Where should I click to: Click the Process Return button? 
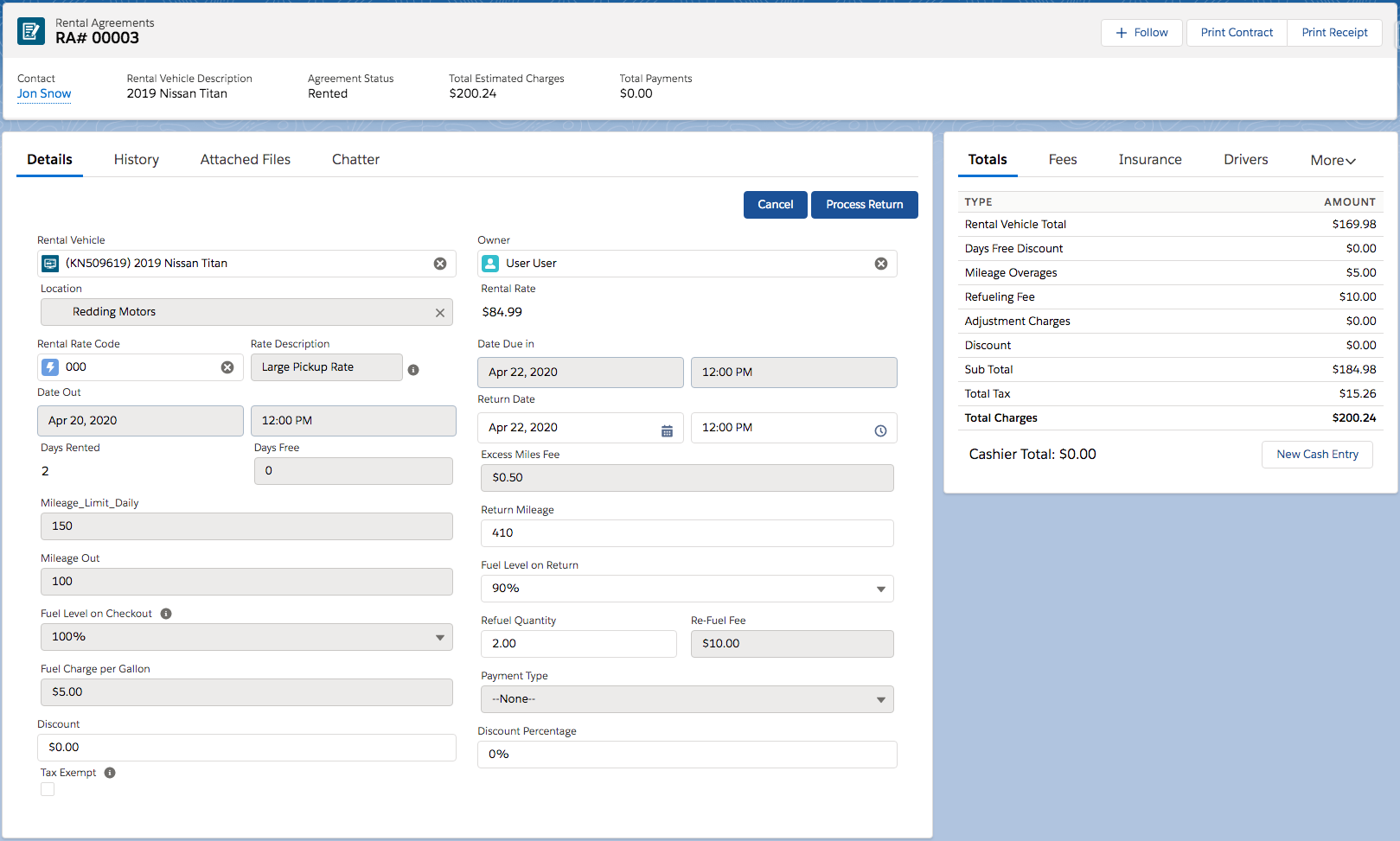click(865, 205)
